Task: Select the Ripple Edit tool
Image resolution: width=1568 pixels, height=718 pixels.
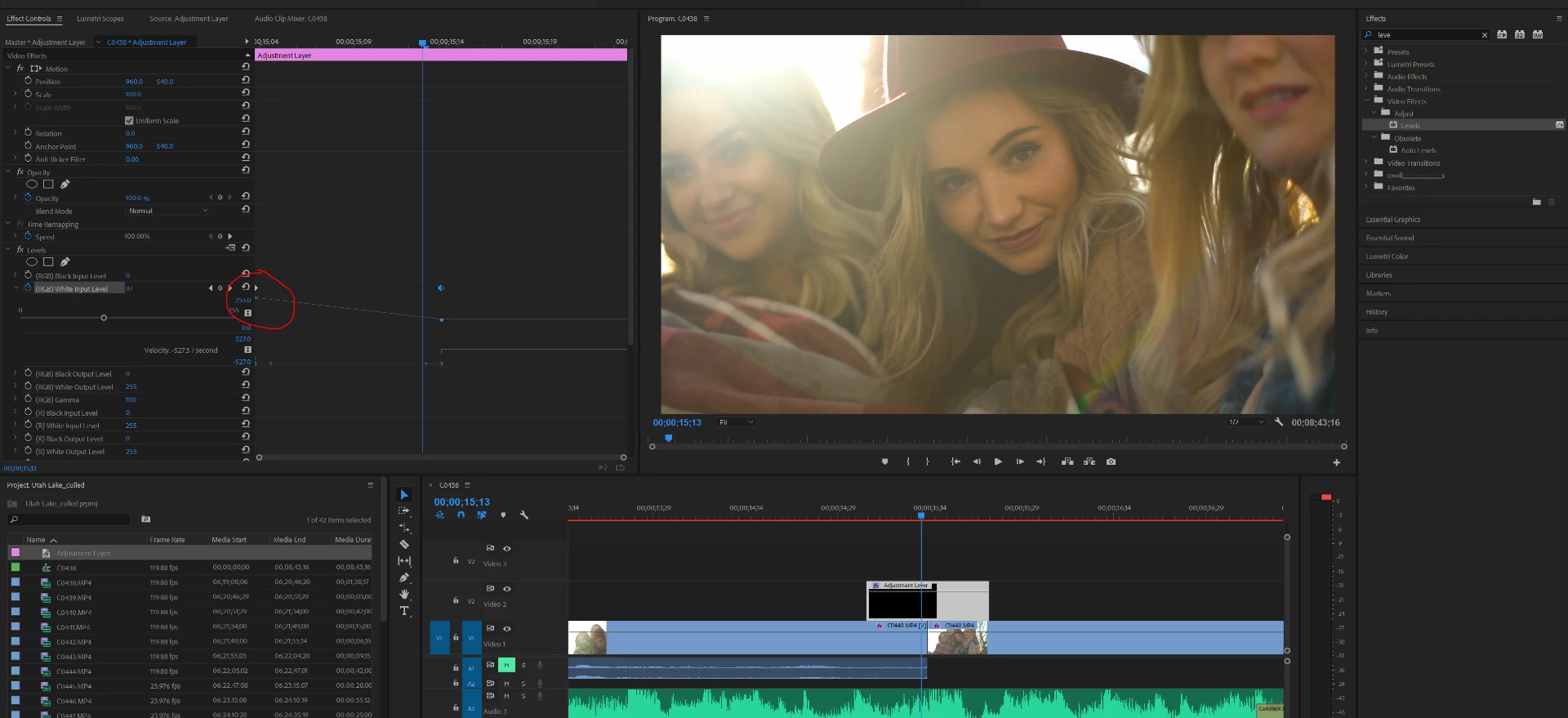Action: click(x=404, y=528)
